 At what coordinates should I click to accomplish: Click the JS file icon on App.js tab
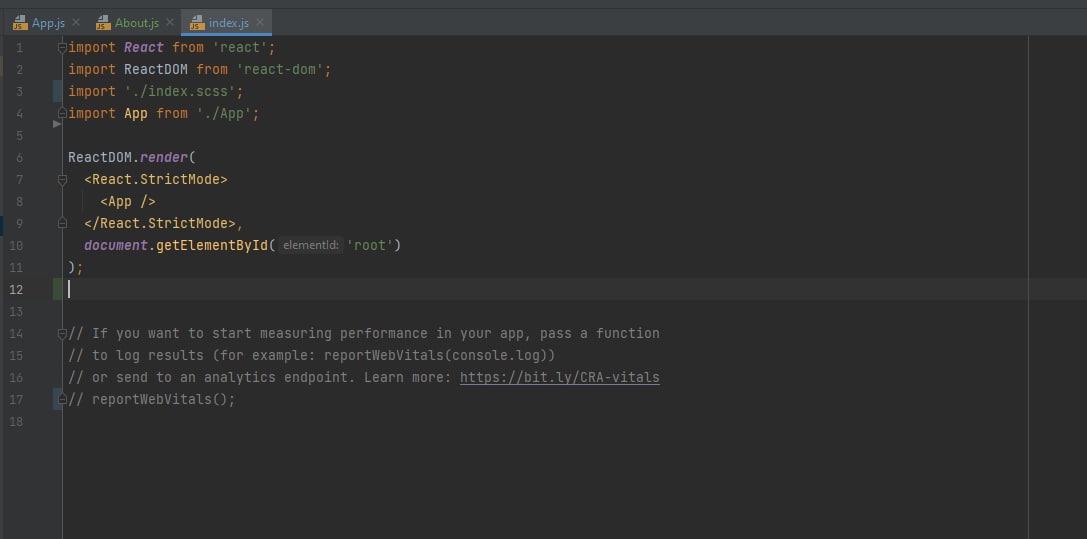point(20,23)
